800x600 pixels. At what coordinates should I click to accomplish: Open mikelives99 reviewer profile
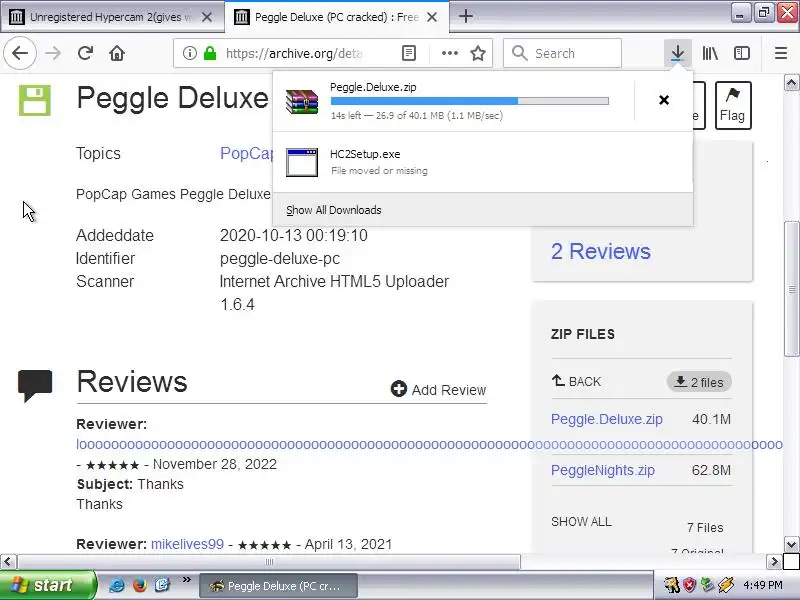point(187,544)
